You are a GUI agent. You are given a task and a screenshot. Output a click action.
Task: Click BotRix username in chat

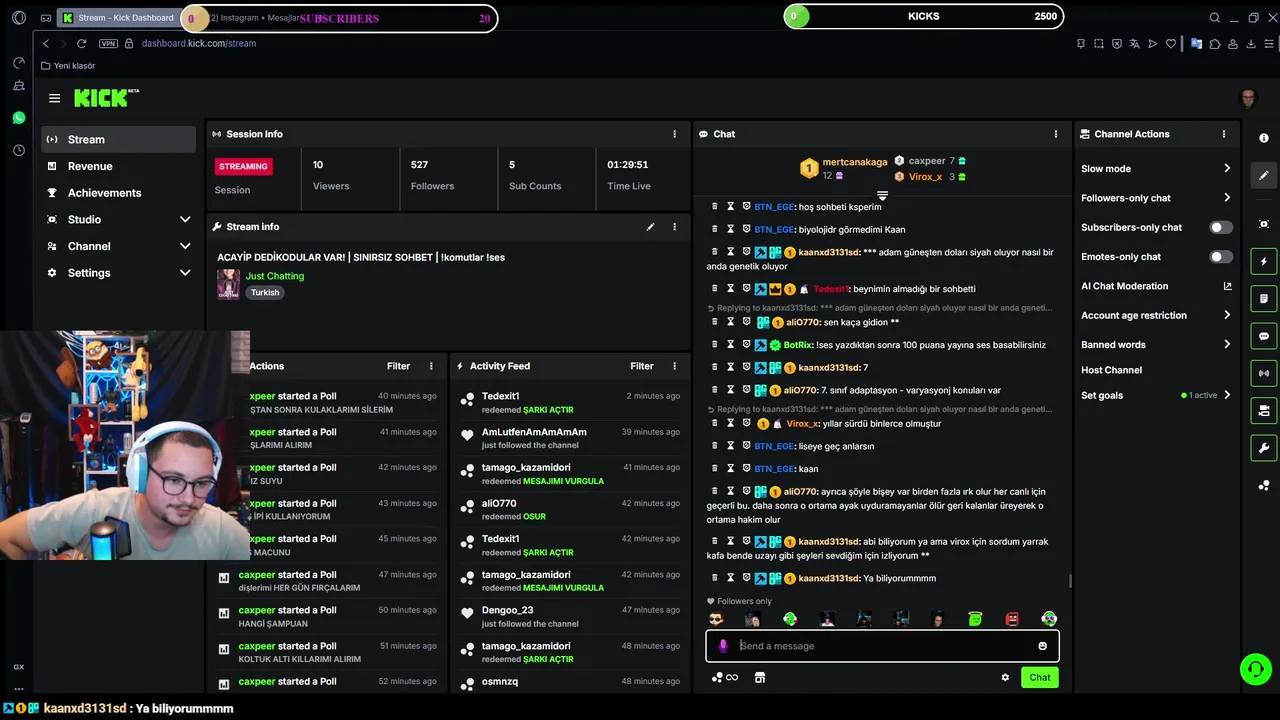click(798, 345)
